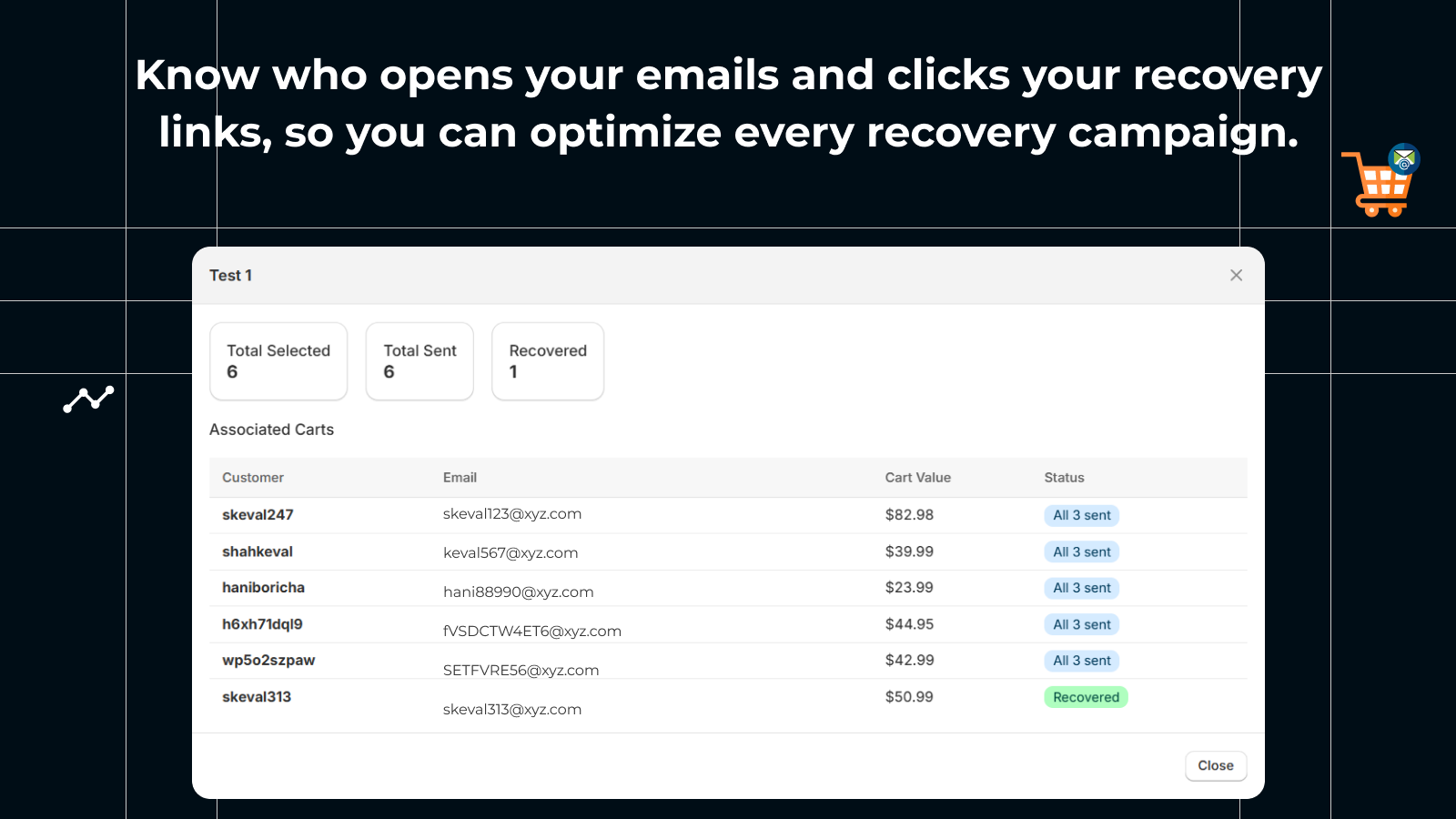Click the Customer column header
Image resolution: width=1456 pixels, height=819 pixels.
click(x=253, y=478)
